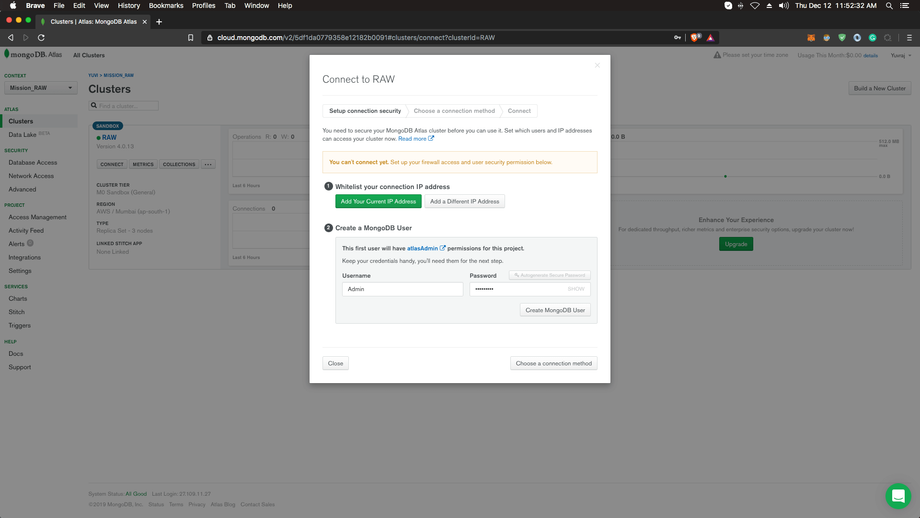Click Add a Different IP Address button
The image size is (920, 518).
click(x=464, y=201)
